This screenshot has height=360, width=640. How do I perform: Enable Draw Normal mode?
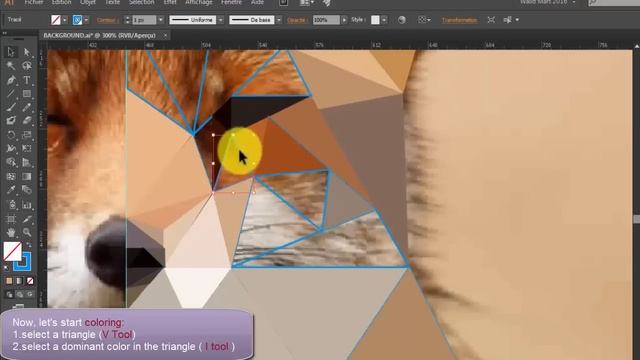[9, 294]
